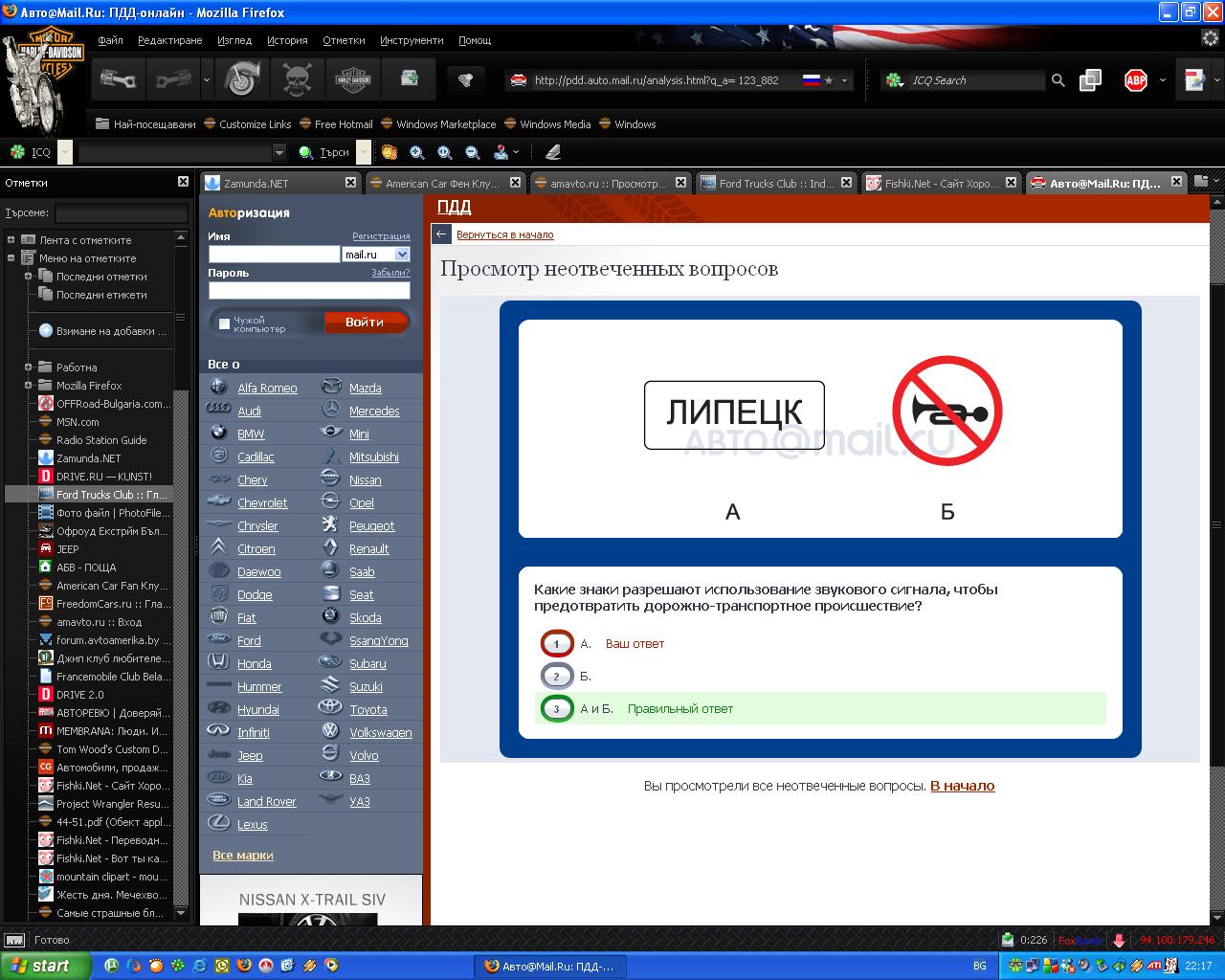1225x980 pixels.
Task: Click the highlighter icon in ICQ toolbar
Action: (x=552, y=152)
